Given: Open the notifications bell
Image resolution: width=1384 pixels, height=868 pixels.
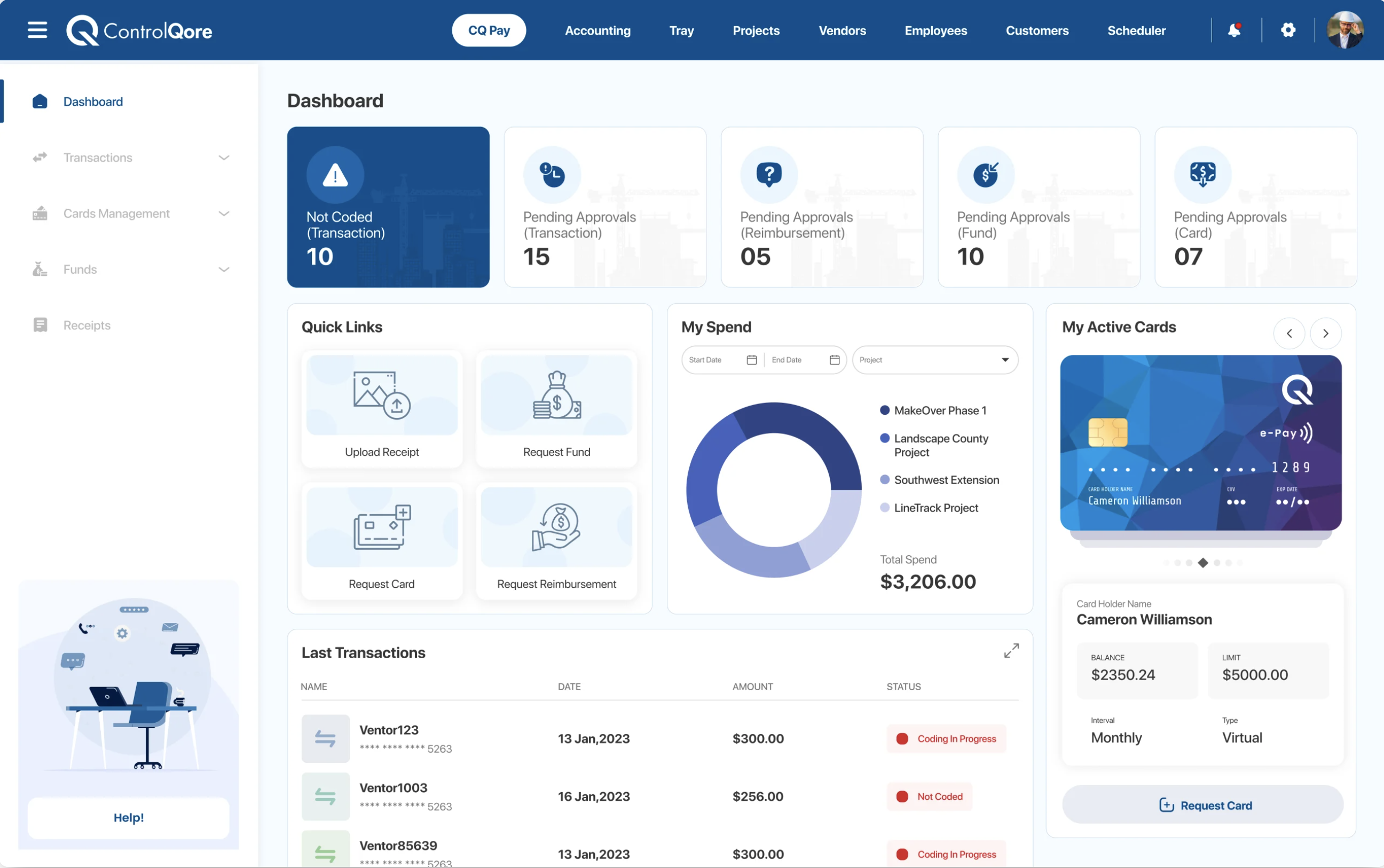Looking at the screenshot, I should click(1233, 30).
